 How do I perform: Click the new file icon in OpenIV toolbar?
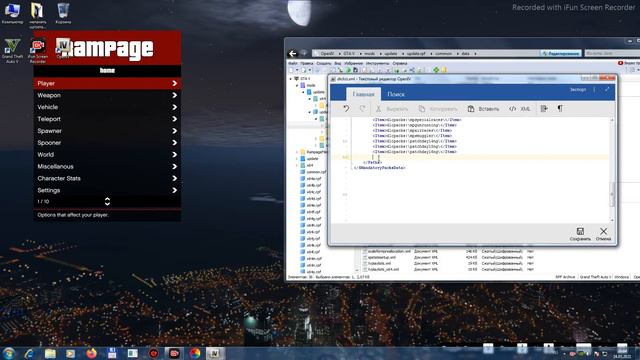coord(291,70)
